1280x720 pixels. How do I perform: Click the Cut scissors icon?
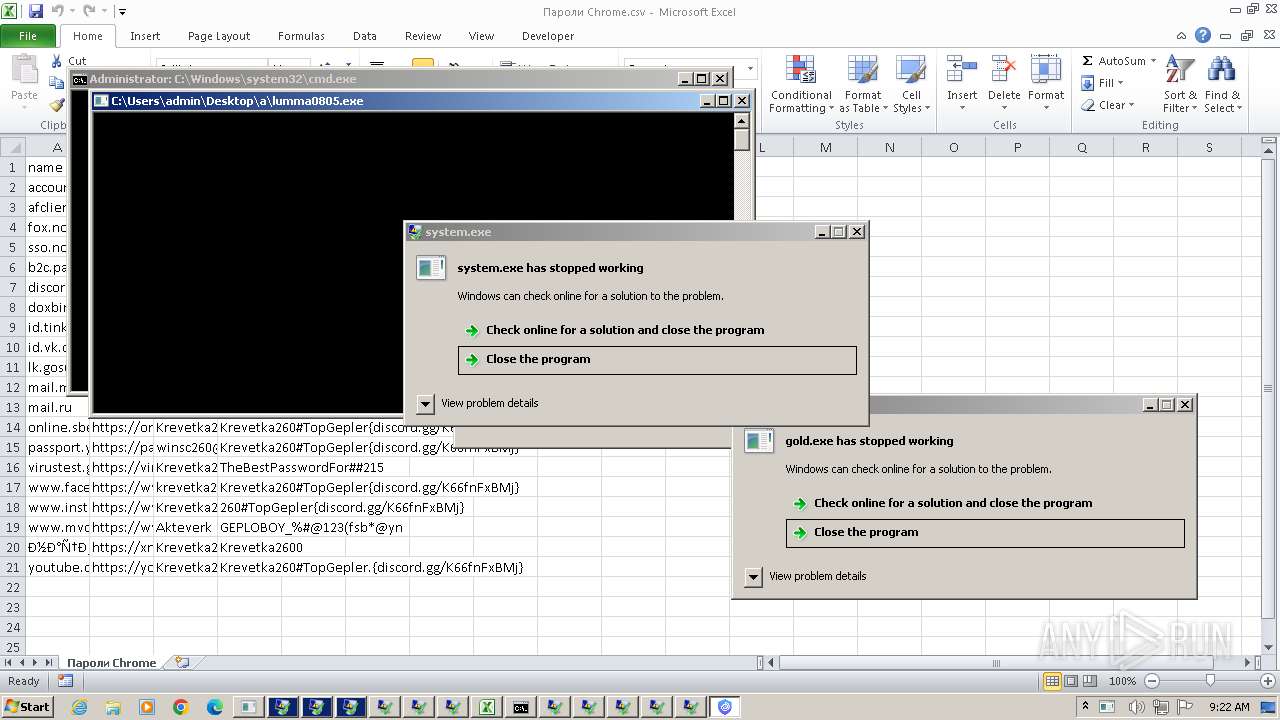click(57, 61)
